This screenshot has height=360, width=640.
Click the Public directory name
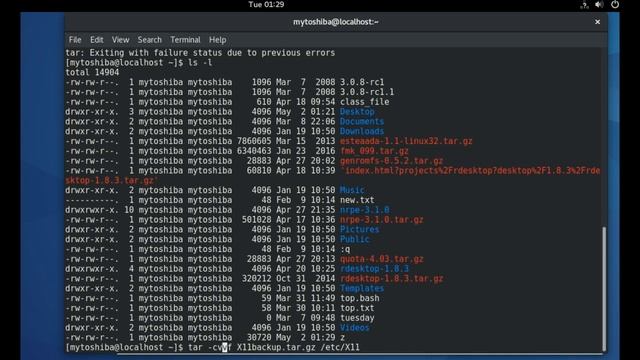[355, 239]
